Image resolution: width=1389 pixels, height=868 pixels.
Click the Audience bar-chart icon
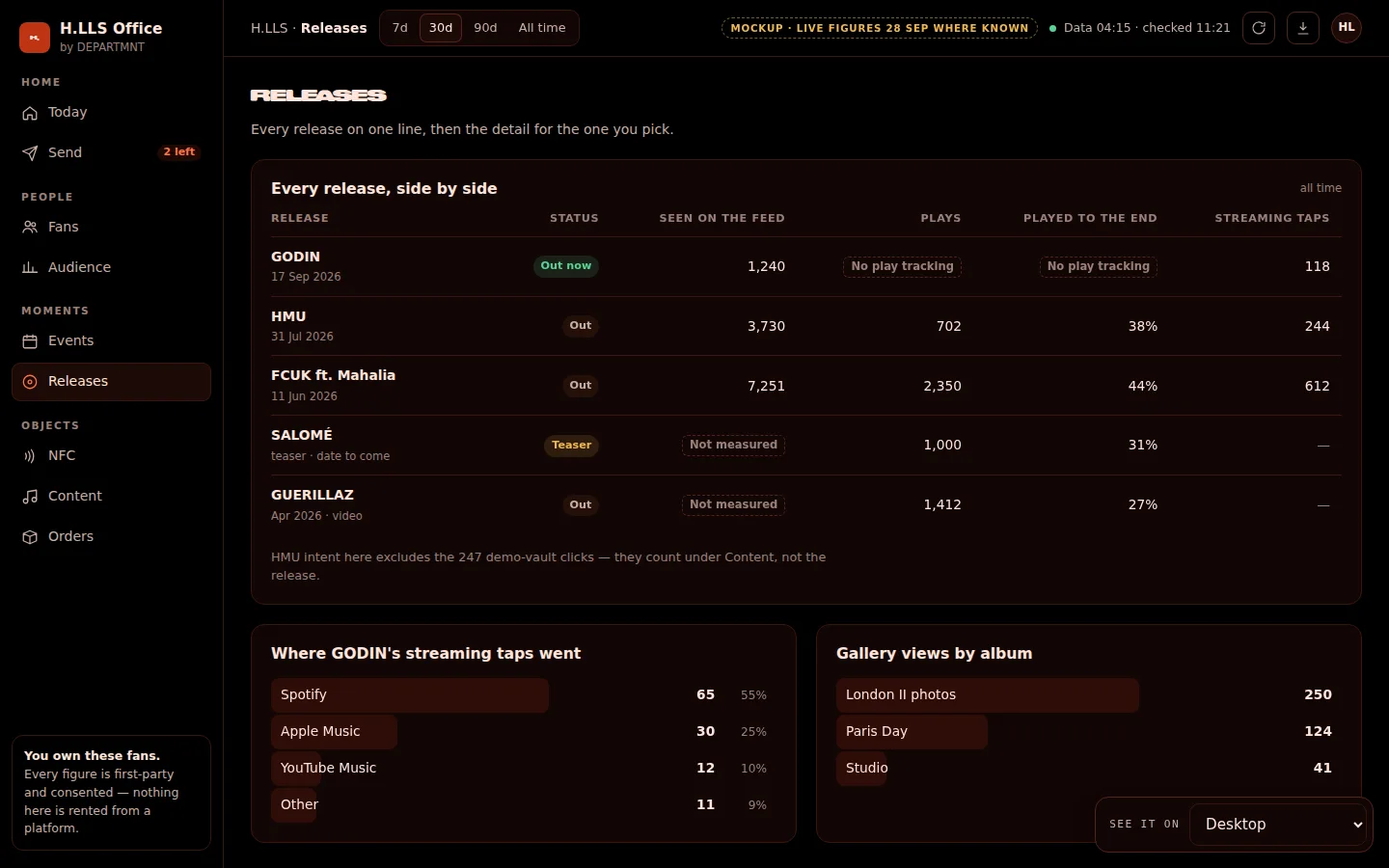(x=30, y=268)
